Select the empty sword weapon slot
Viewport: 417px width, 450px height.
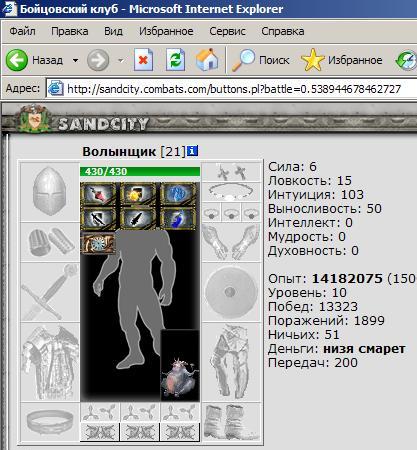click(x=50, y=292)
